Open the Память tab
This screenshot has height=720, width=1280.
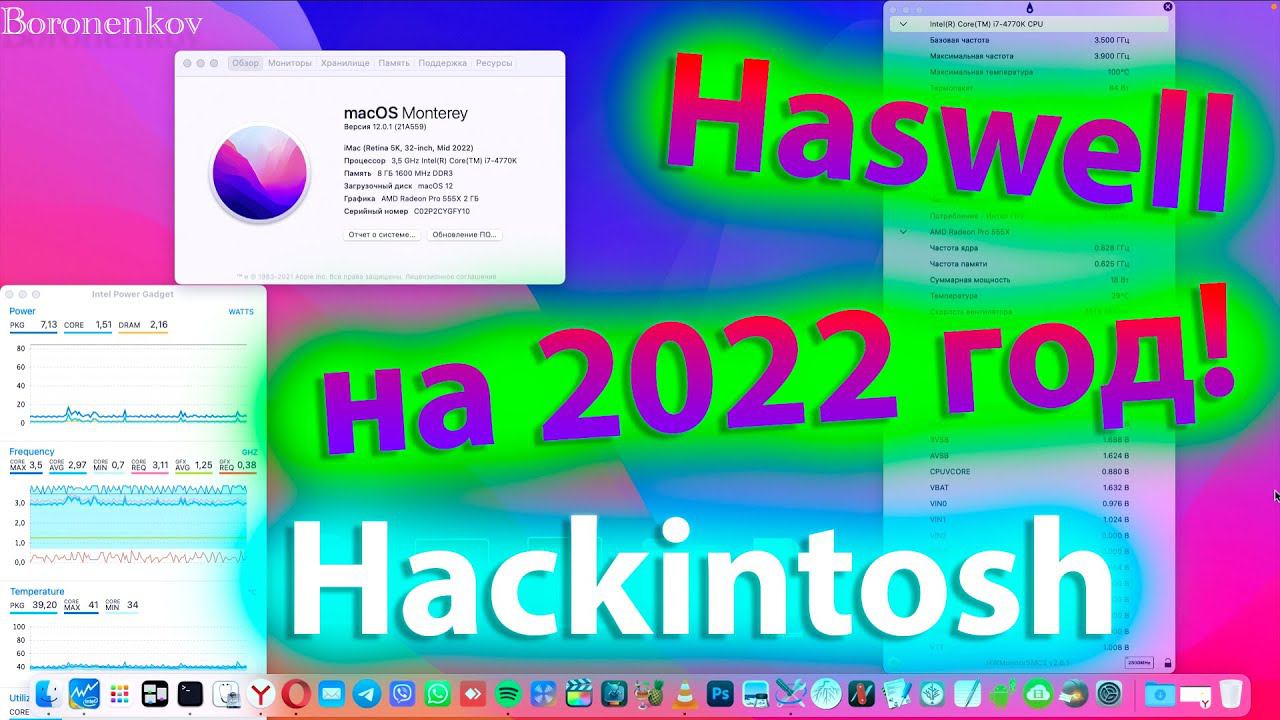(394, 63)
